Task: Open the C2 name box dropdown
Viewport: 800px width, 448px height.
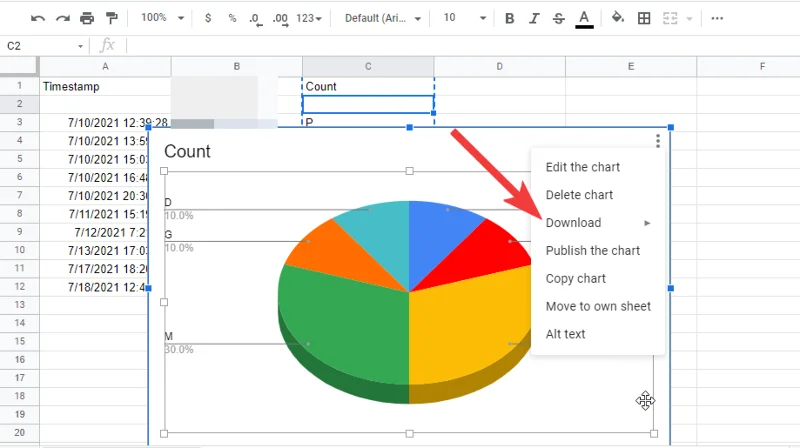Action: coord(80,46)
